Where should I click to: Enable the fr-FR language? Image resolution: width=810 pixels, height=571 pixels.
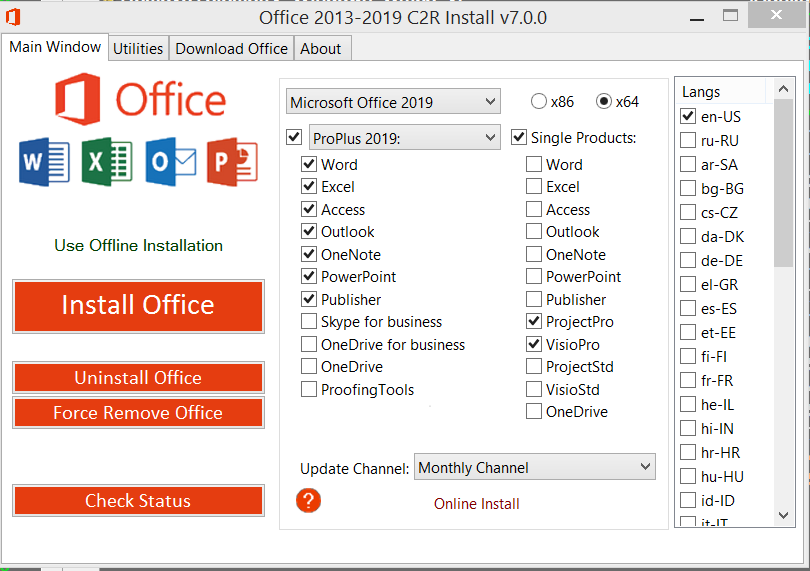point(688,380)
